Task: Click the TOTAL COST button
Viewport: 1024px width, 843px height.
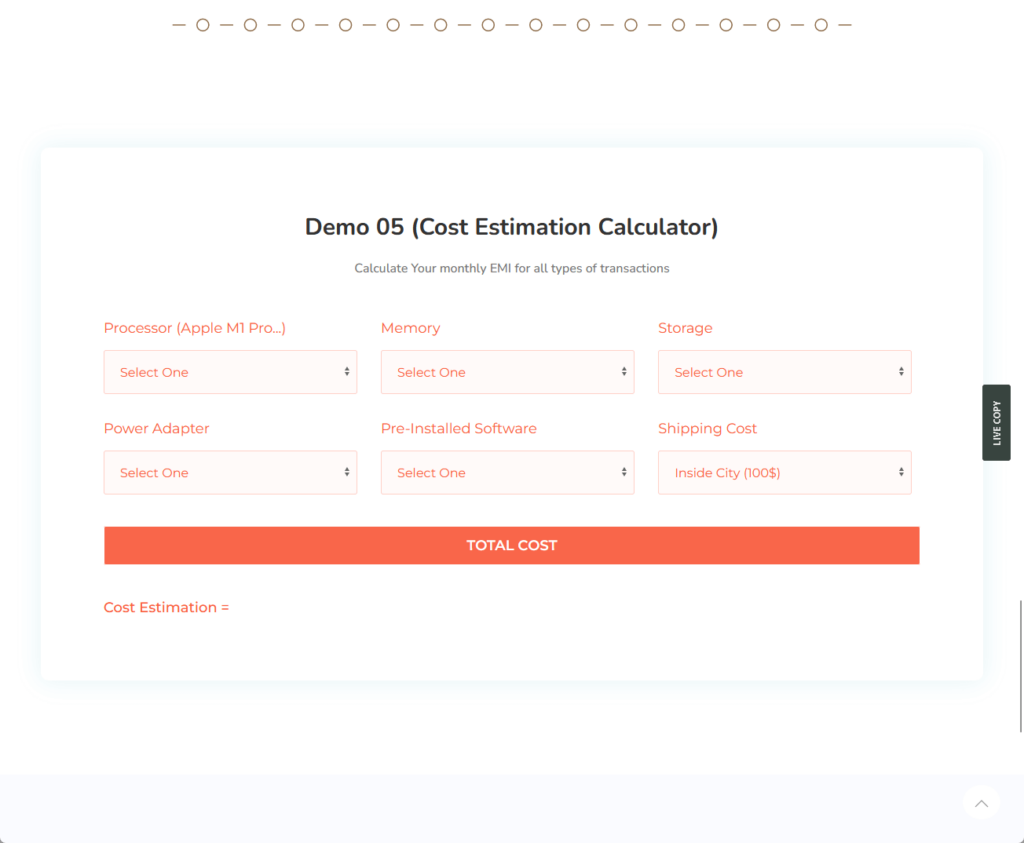Action: 511,545
